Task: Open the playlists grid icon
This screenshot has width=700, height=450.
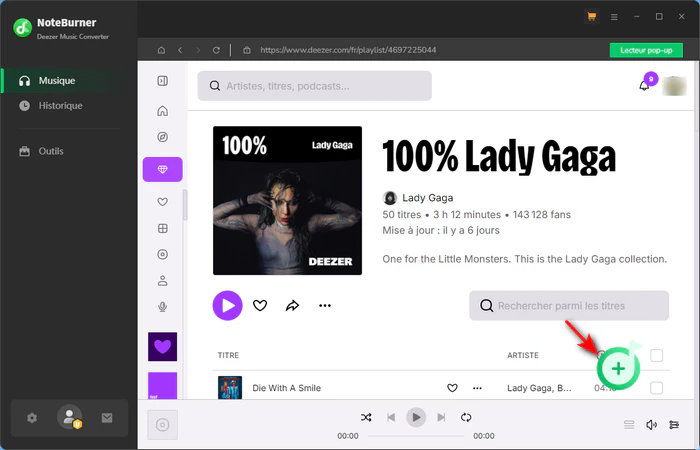Action: point(162,229)
